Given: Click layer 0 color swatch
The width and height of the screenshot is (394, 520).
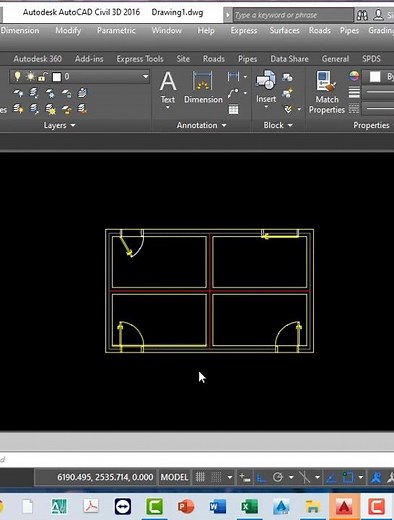Looking at the screenshot, I should click(57, 77).
